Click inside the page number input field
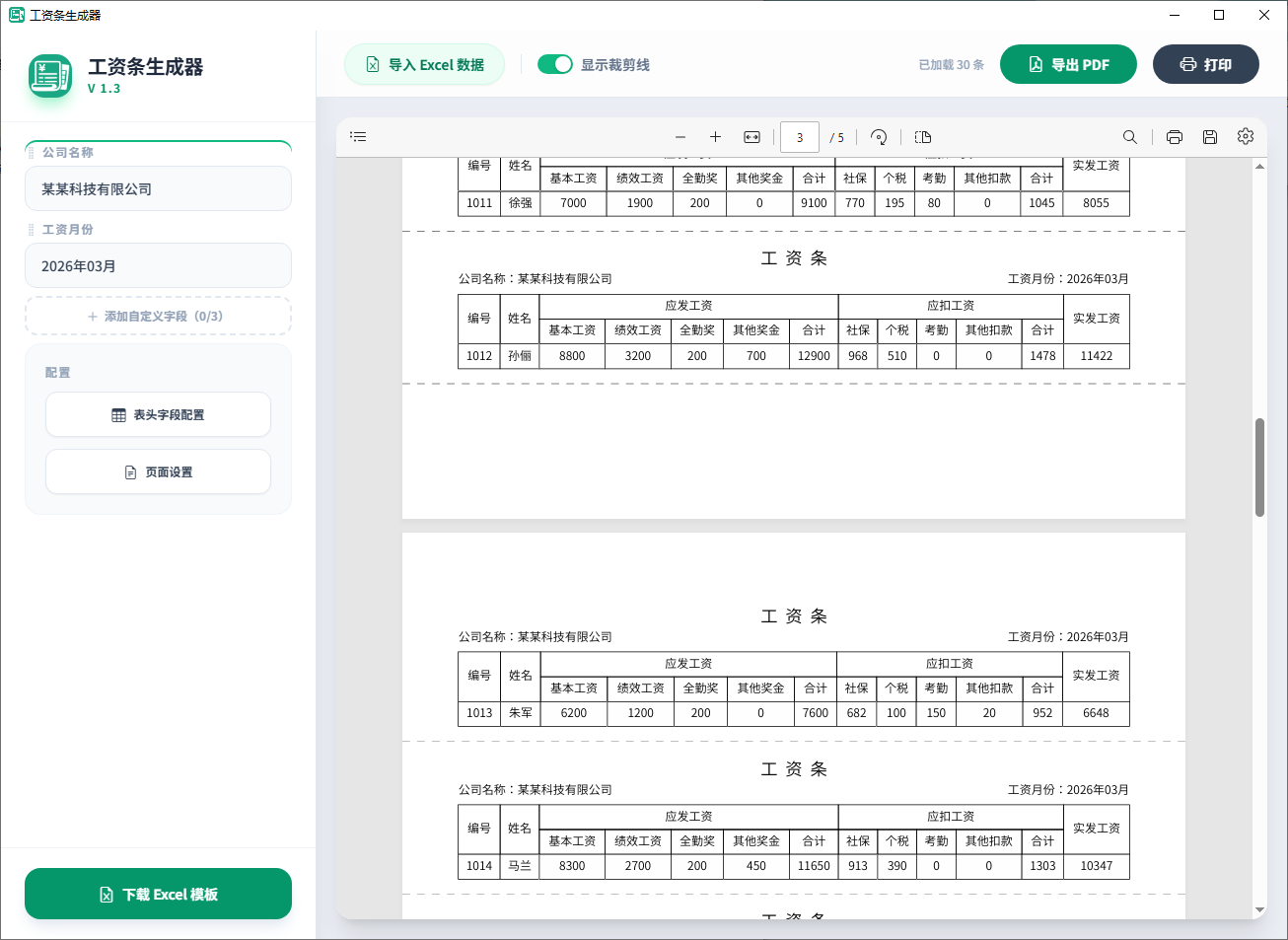 point(799,137)
